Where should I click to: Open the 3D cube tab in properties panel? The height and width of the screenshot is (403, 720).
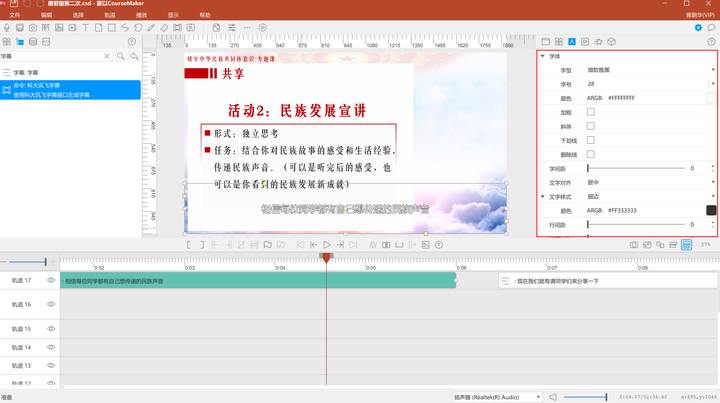pyautogui.click(x=612, y=42)
